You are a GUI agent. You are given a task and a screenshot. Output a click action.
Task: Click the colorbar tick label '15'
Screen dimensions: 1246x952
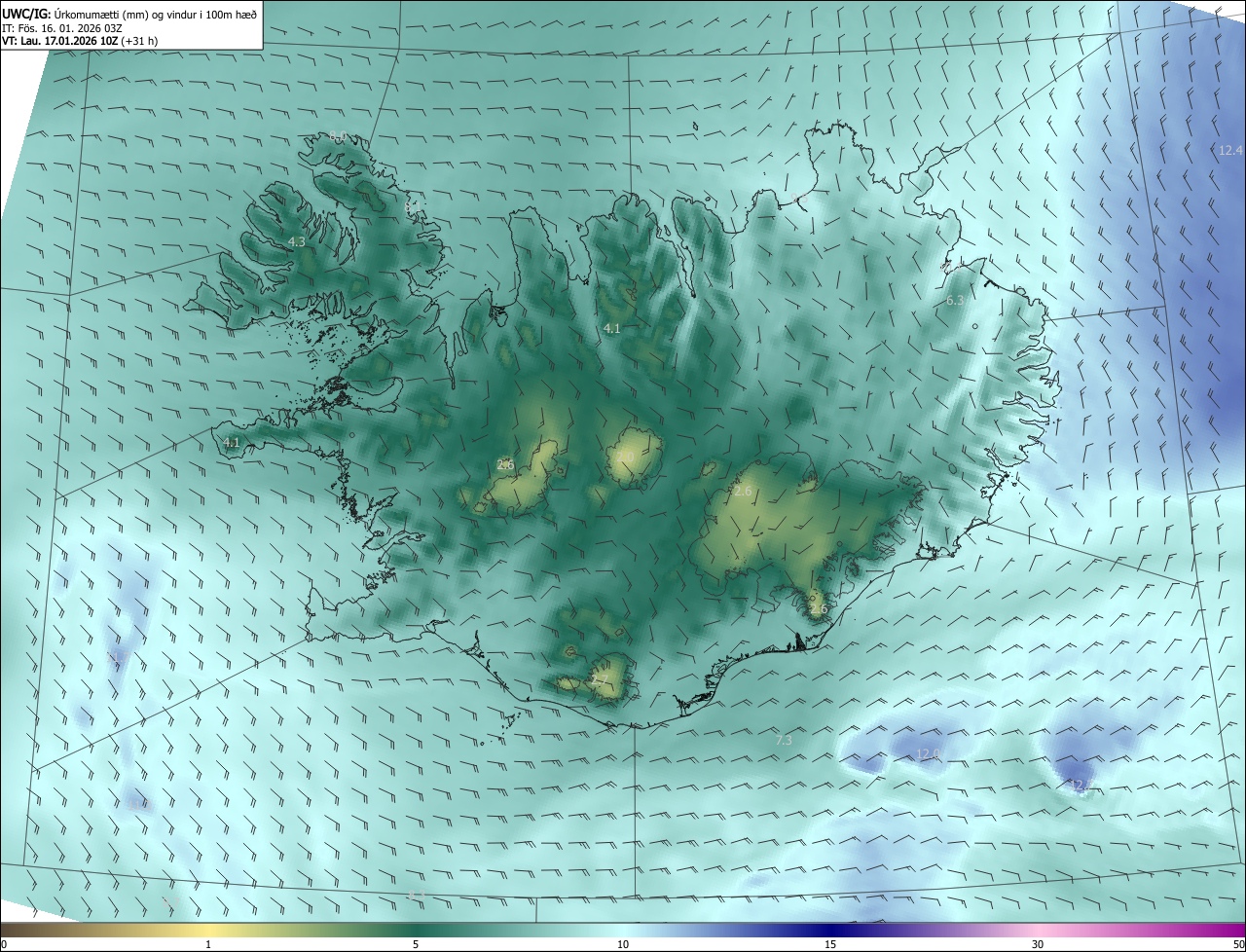click(830, 944)
